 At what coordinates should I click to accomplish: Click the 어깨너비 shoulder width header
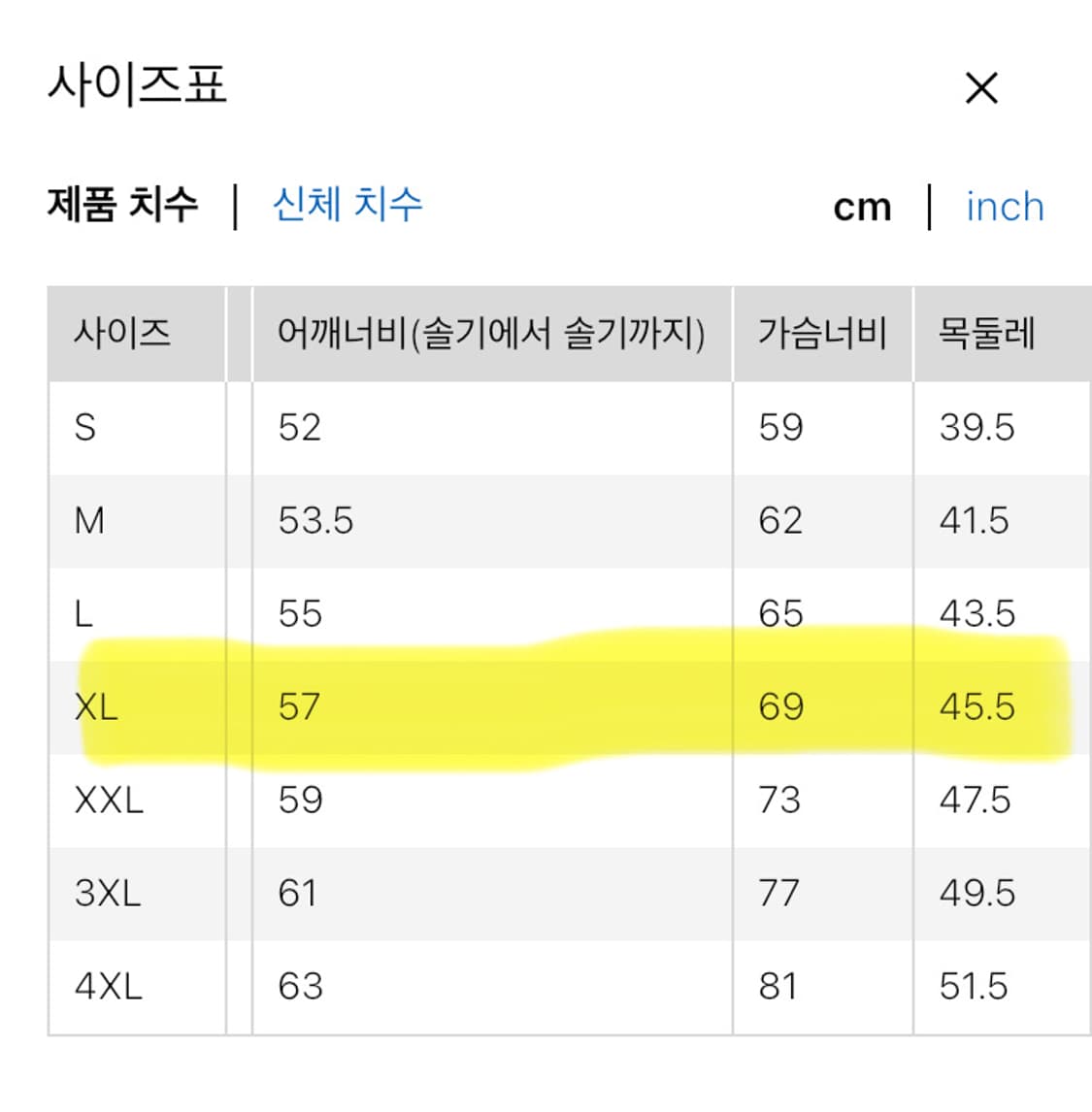coord(489,334)
